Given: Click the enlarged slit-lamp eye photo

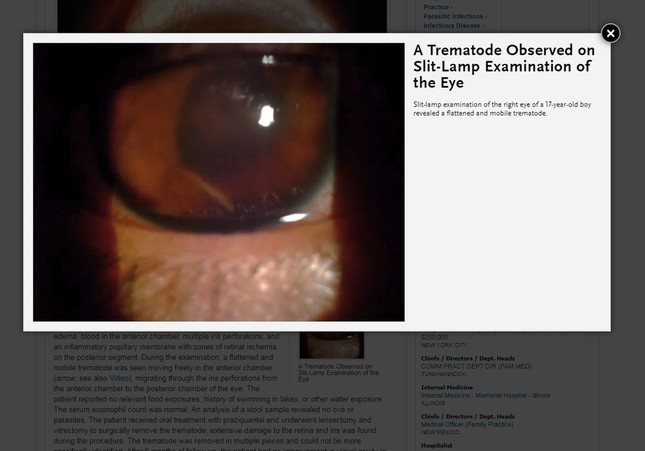Looking at the screenshot, I should 218,182.
